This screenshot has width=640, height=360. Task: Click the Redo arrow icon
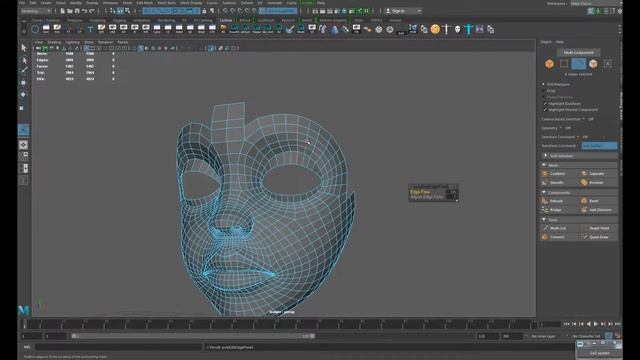pos(92,11)
